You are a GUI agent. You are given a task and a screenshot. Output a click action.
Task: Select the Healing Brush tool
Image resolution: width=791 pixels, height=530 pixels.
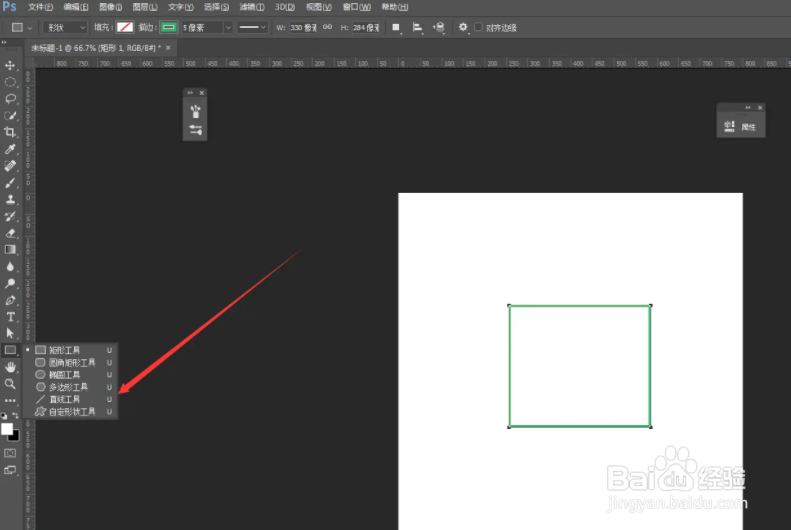(x=10, y=165)
